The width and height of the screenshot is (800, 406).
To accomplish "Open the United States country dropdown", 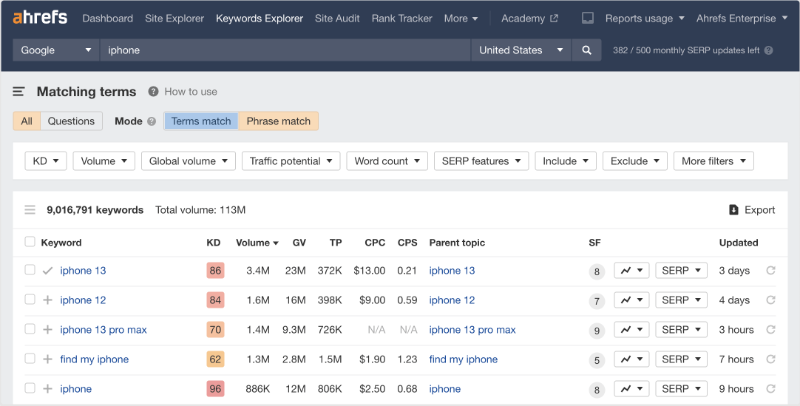I will (x=521, y=50).
